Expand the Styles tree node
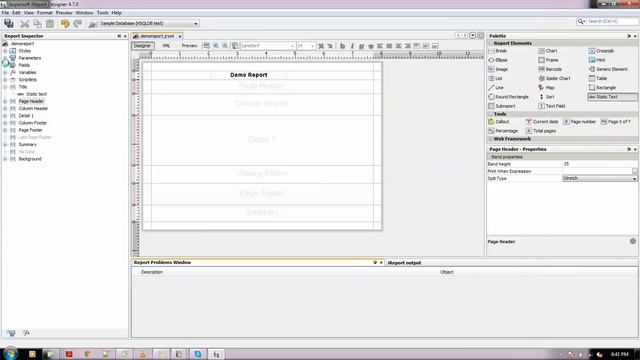 pos(5,51)
